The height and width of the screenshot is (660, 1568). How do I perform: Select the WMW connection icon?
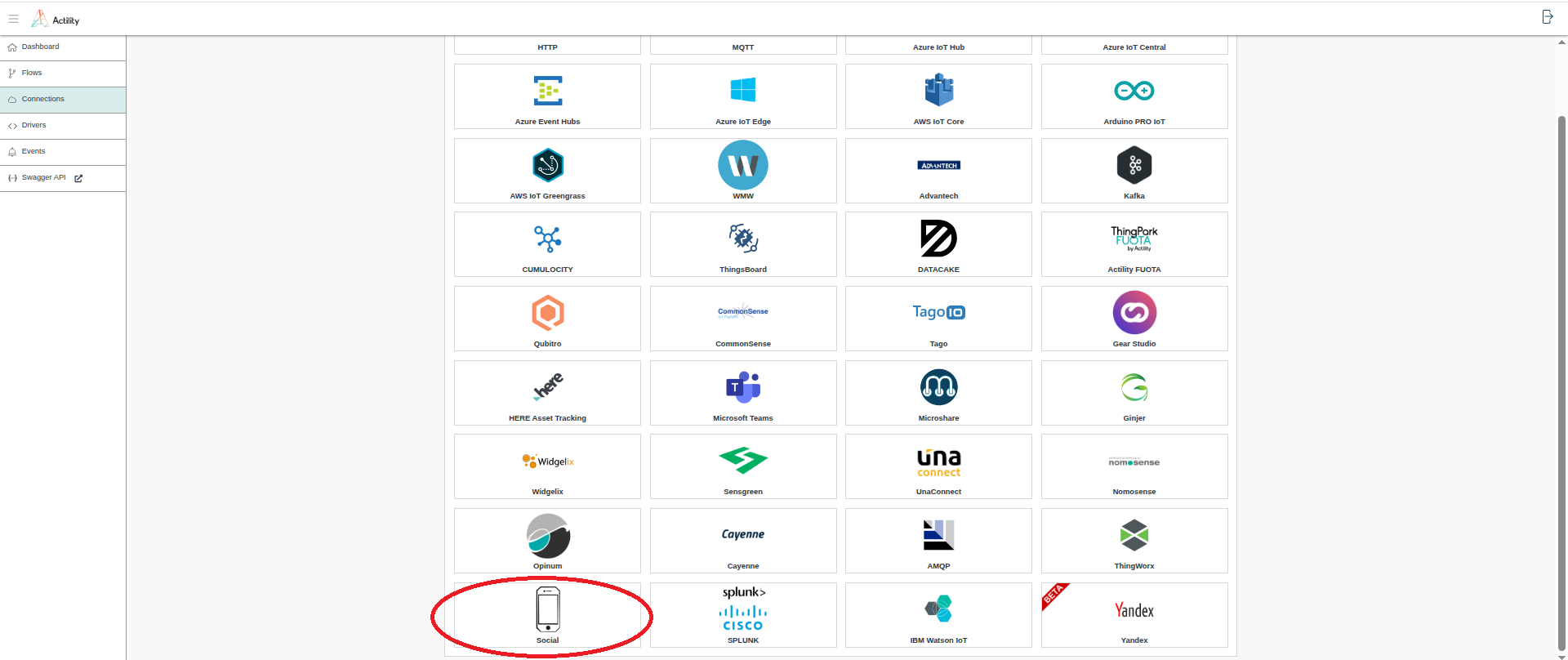pyautogui.click(x=743, y=165)
